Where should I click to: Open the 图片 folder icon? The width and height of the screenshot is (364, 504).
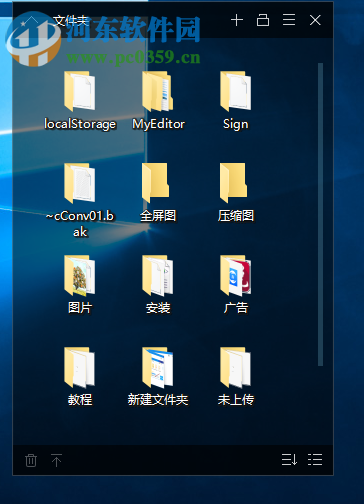pyautogui.click(x=80, y=275)
